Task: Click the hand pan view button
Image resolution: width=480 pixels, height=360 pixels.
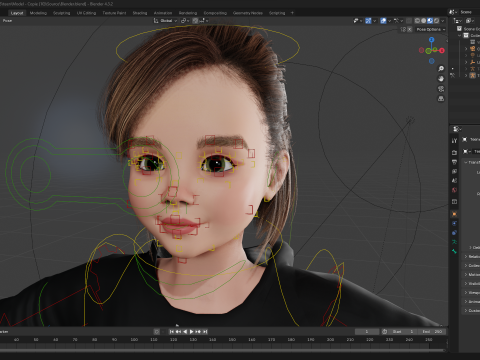Action: click(x=441, y=79)
